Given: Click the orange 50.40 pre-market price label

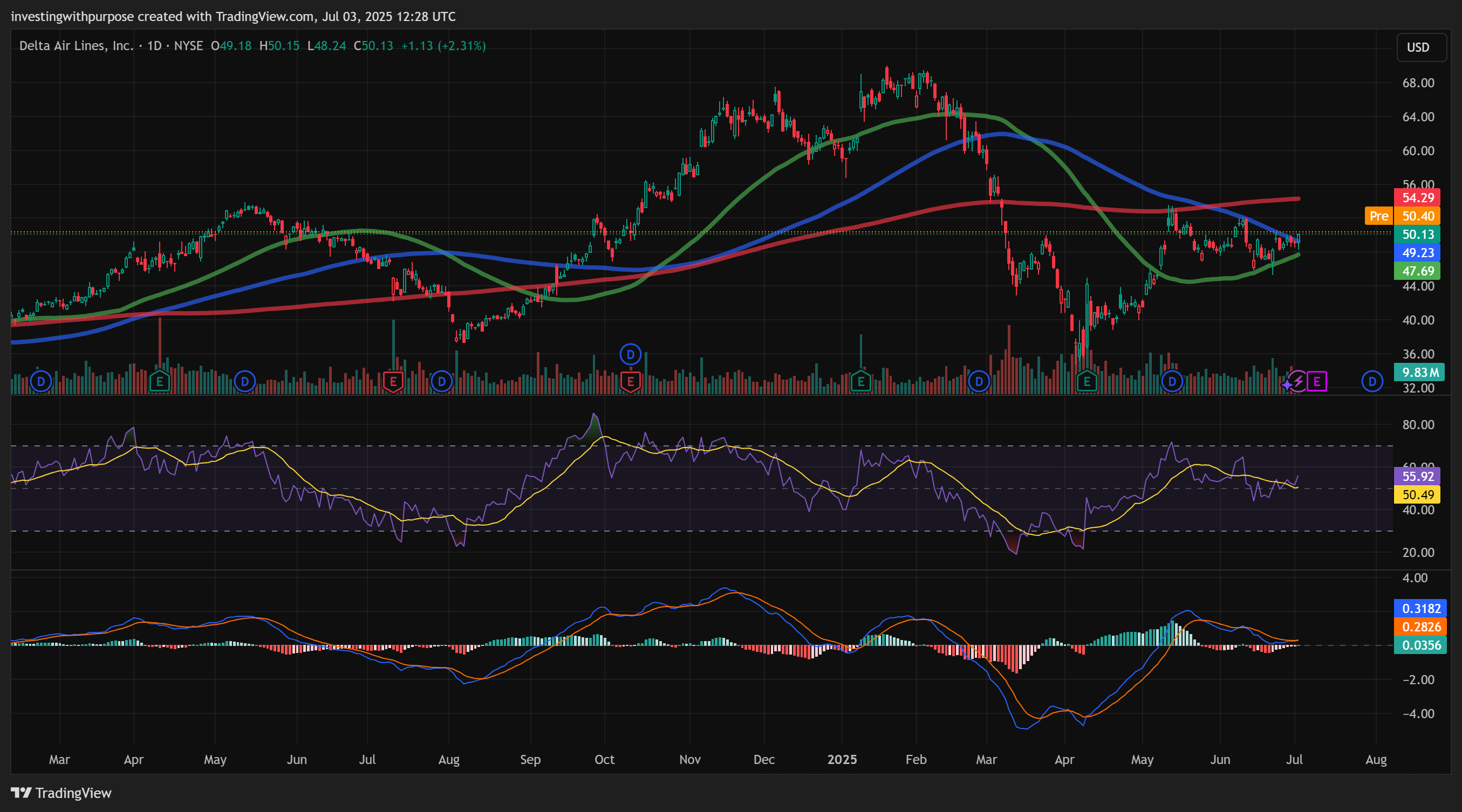Looking at the screenshot, I should tap(1418, 216).
